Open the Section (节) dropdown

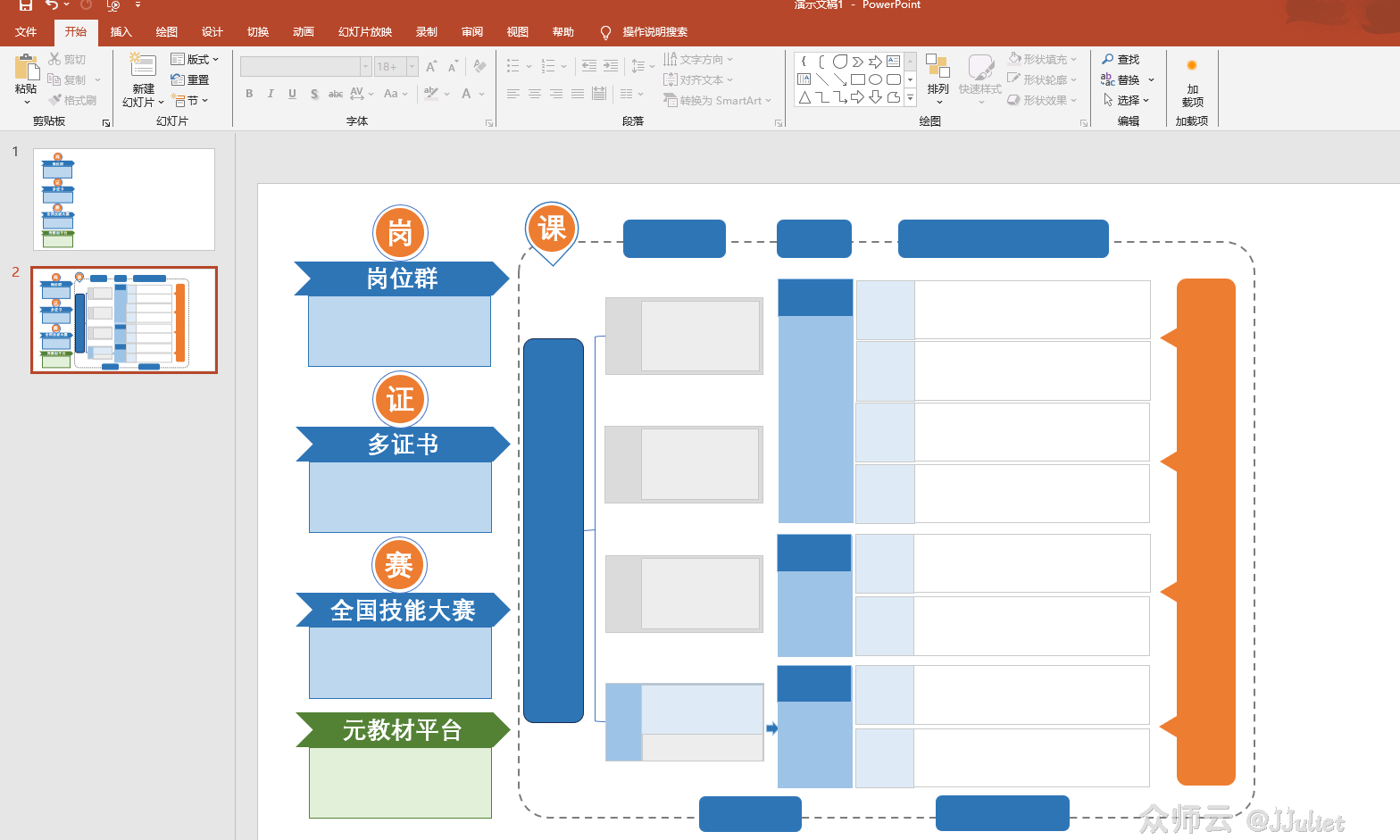point(190,101)
